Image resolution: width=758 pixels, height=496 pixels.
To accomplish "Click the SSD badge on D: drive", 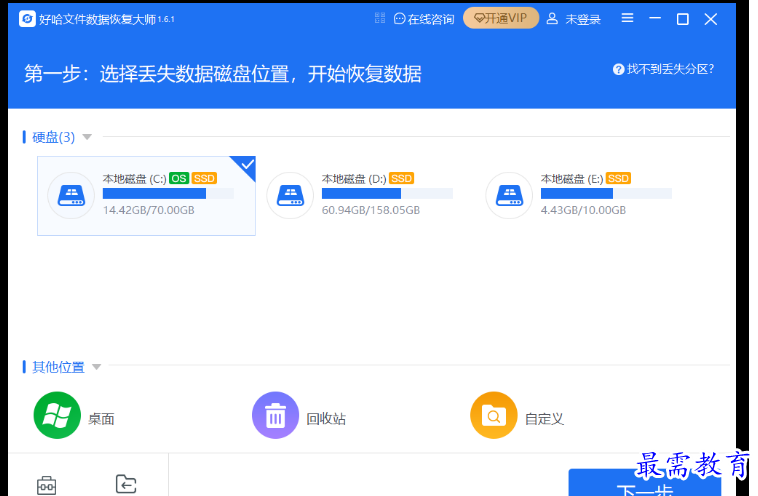I will click(x=401, y=178).
